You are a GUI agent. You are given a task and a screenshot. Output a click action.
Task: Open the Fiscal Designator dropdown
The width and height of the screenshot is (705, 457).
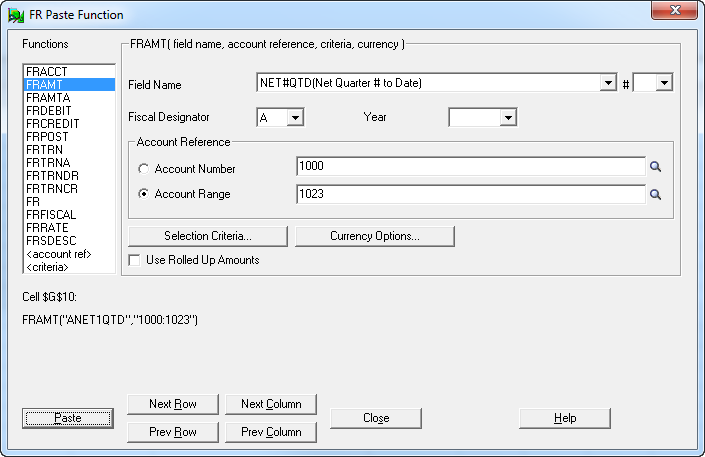pyautogui.click(x=294, y=118)
